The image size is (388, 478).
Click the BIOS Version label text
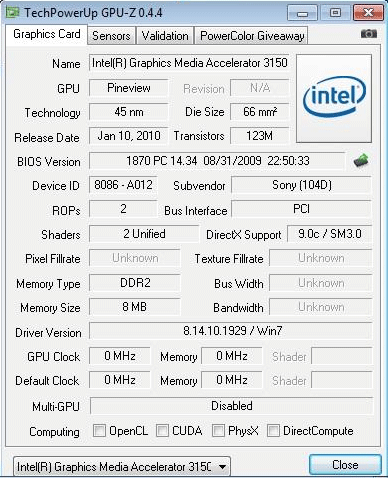coord(49,162)
